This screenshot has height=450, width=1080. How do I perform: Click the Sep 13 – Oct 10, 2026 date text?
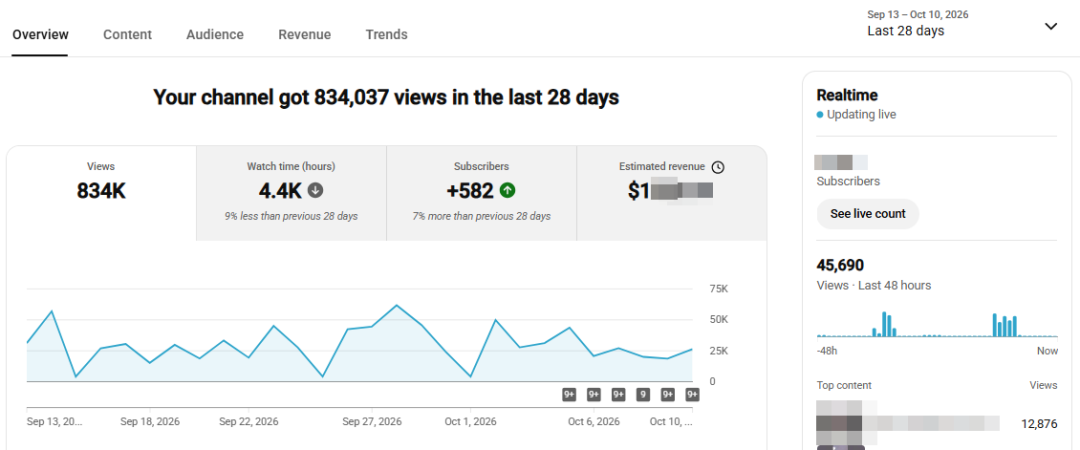click(x=918, y=14)
